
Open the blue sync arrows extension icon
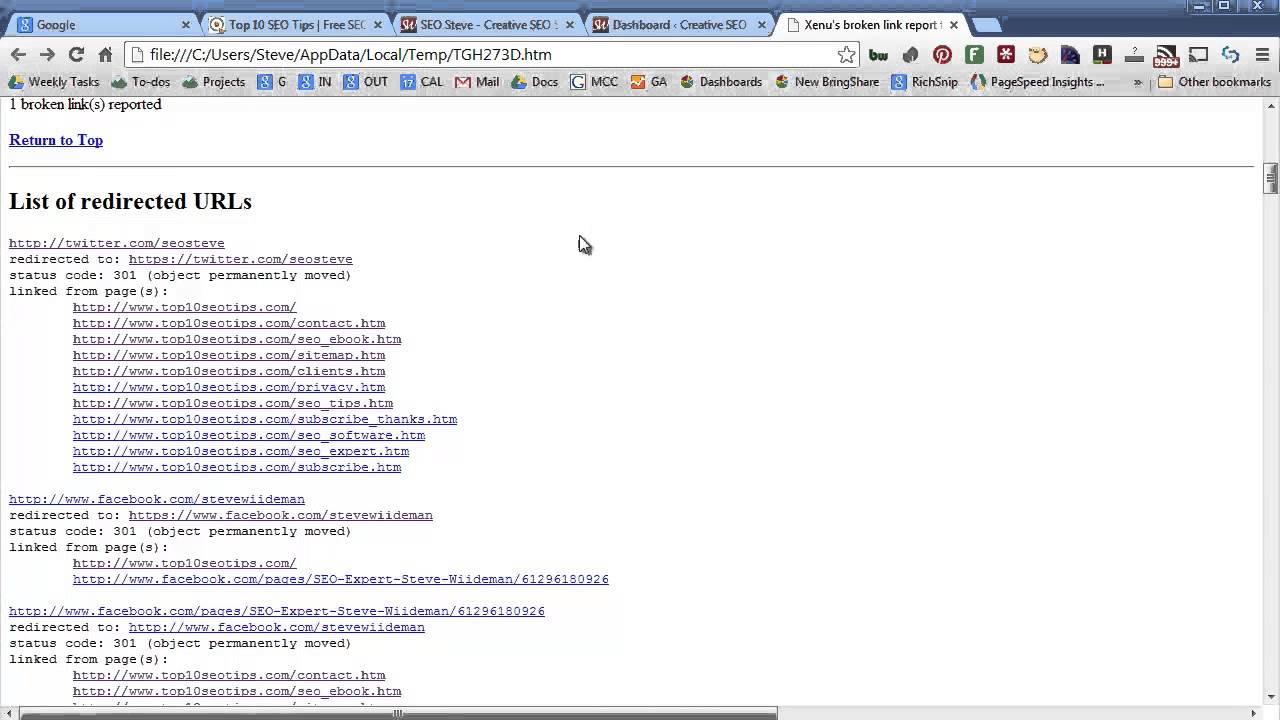pos(1230,55)
